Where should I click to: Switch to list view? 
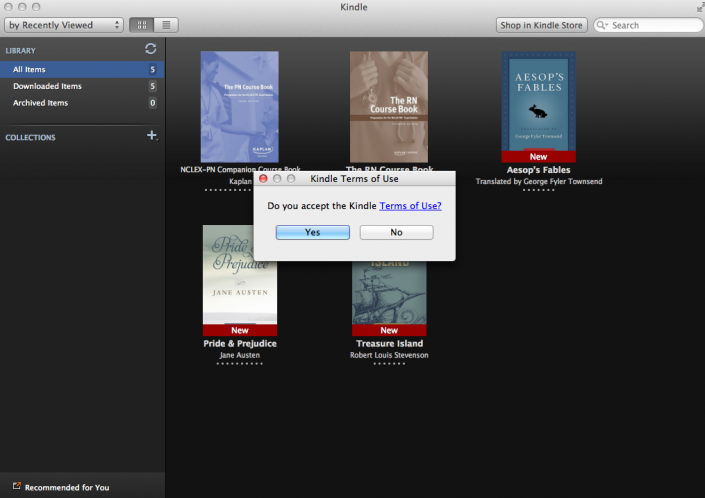click(x=166, y=24)
